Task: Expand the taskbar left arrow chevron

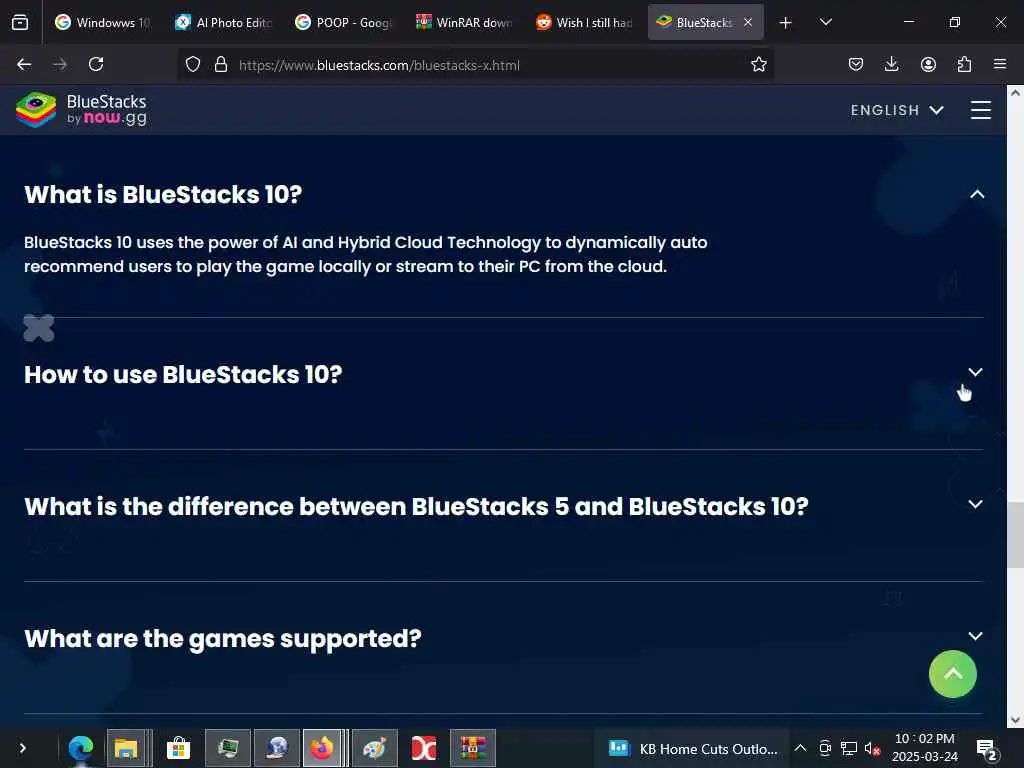Action: [x=22, y=748]
